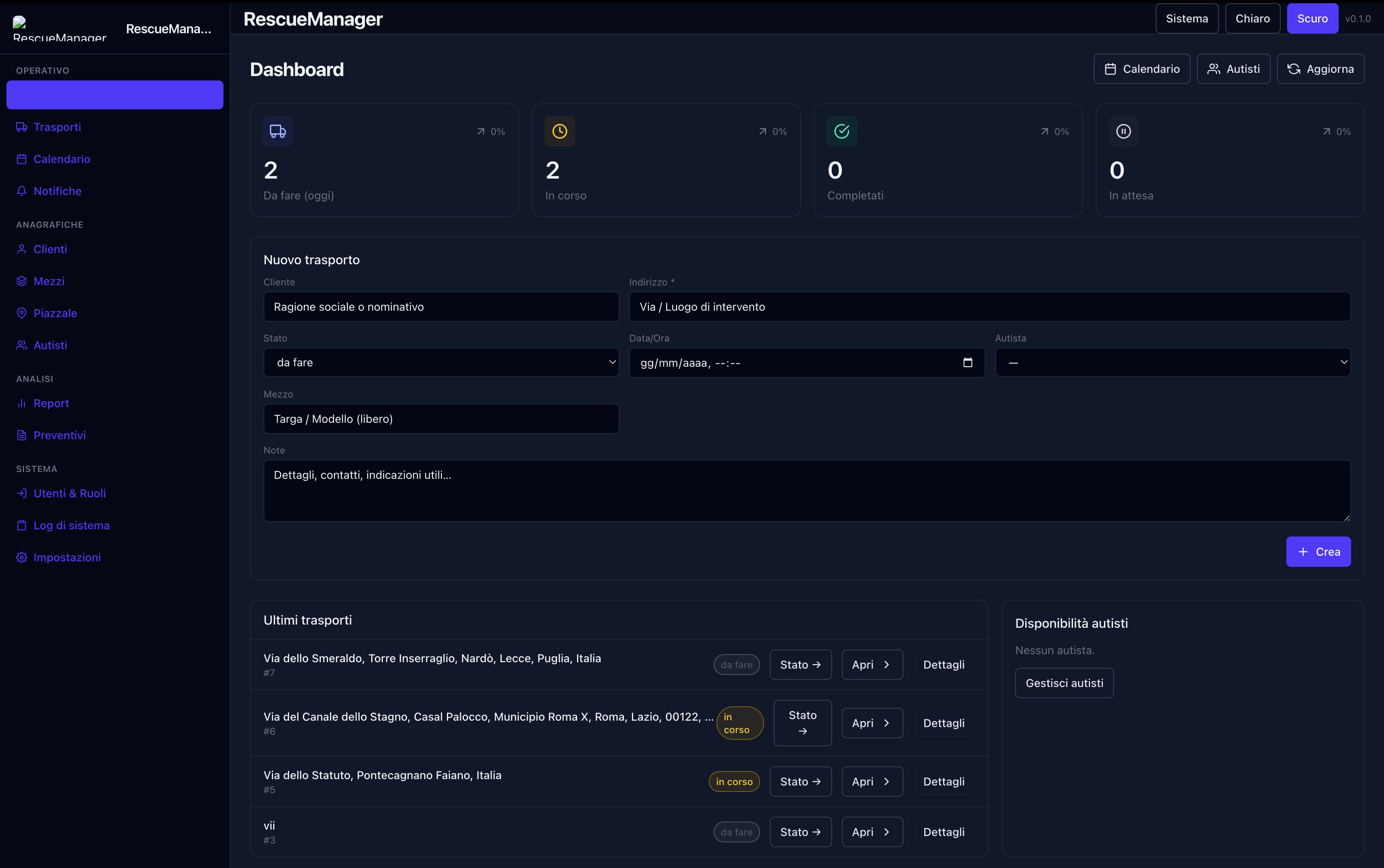Click Gestisci autisti button

pos(1064,683)
